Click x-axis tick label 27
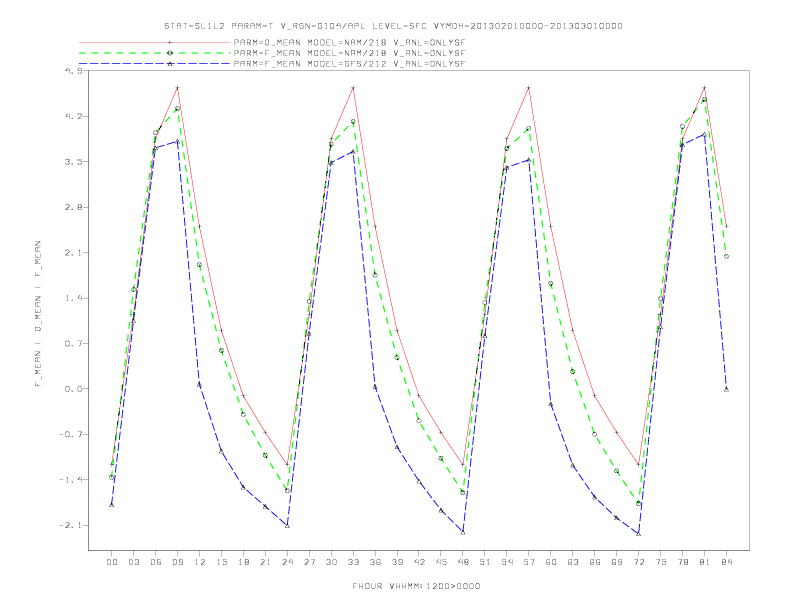 [309, 562]
